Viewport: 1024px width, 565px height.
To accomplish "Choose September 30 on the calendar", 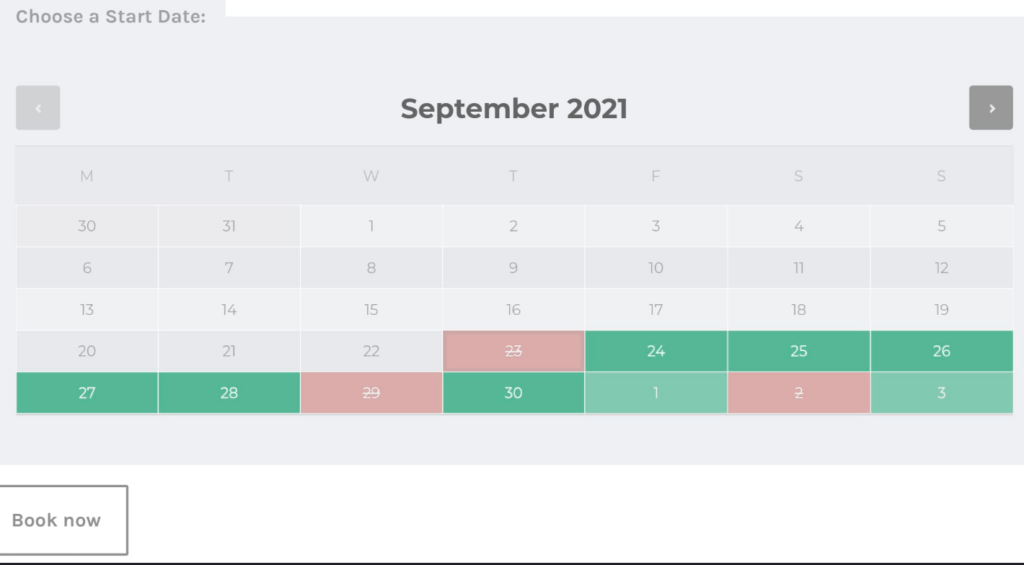I will (513, 393).
